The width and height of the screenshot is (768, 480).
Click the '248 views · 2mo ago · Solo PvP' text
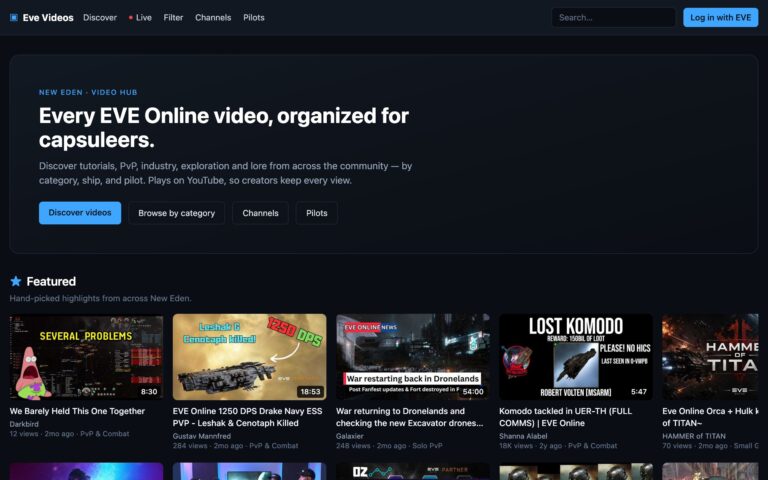(x=389, y=446)
